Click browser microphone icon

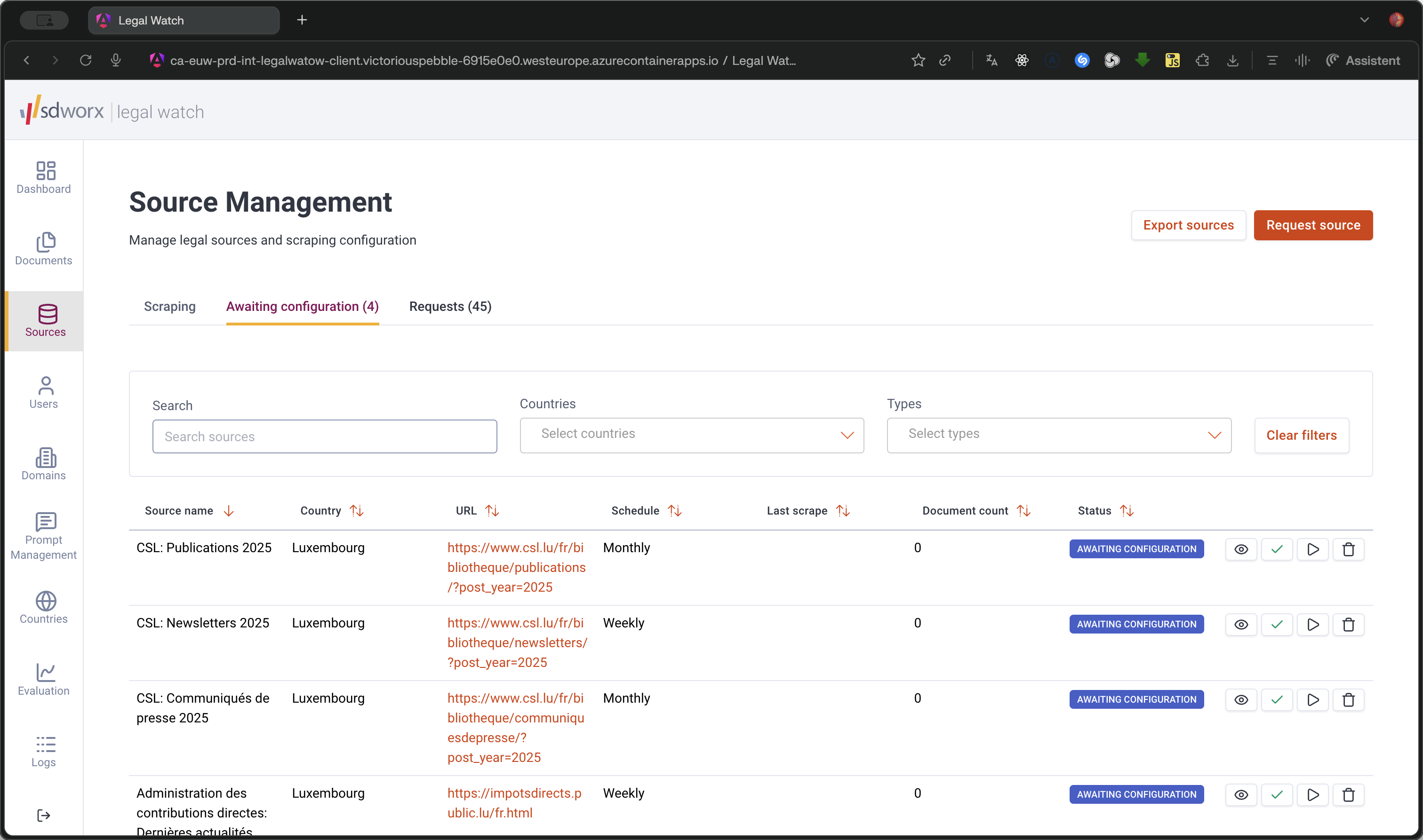tap(115, 60)
